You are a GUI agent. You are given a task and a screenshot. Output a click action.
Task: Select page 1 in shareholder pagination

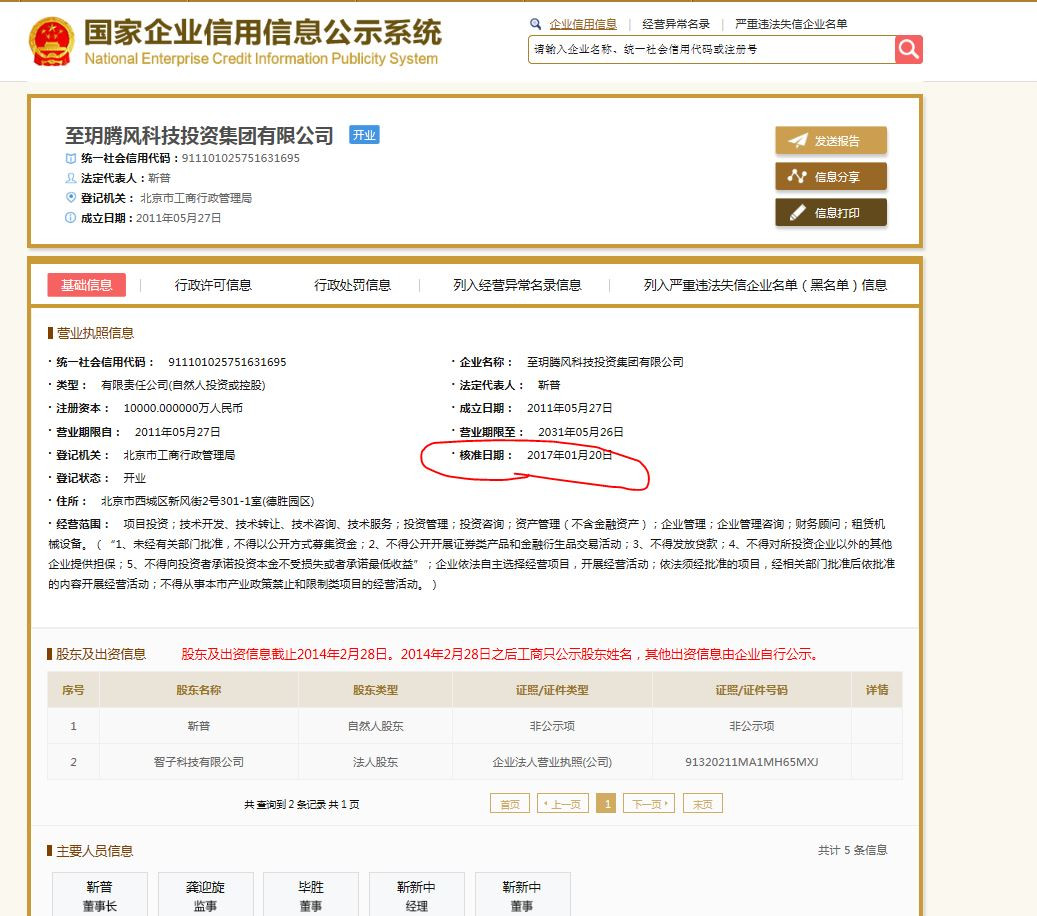pyautogui.click(x=606, y=804)
